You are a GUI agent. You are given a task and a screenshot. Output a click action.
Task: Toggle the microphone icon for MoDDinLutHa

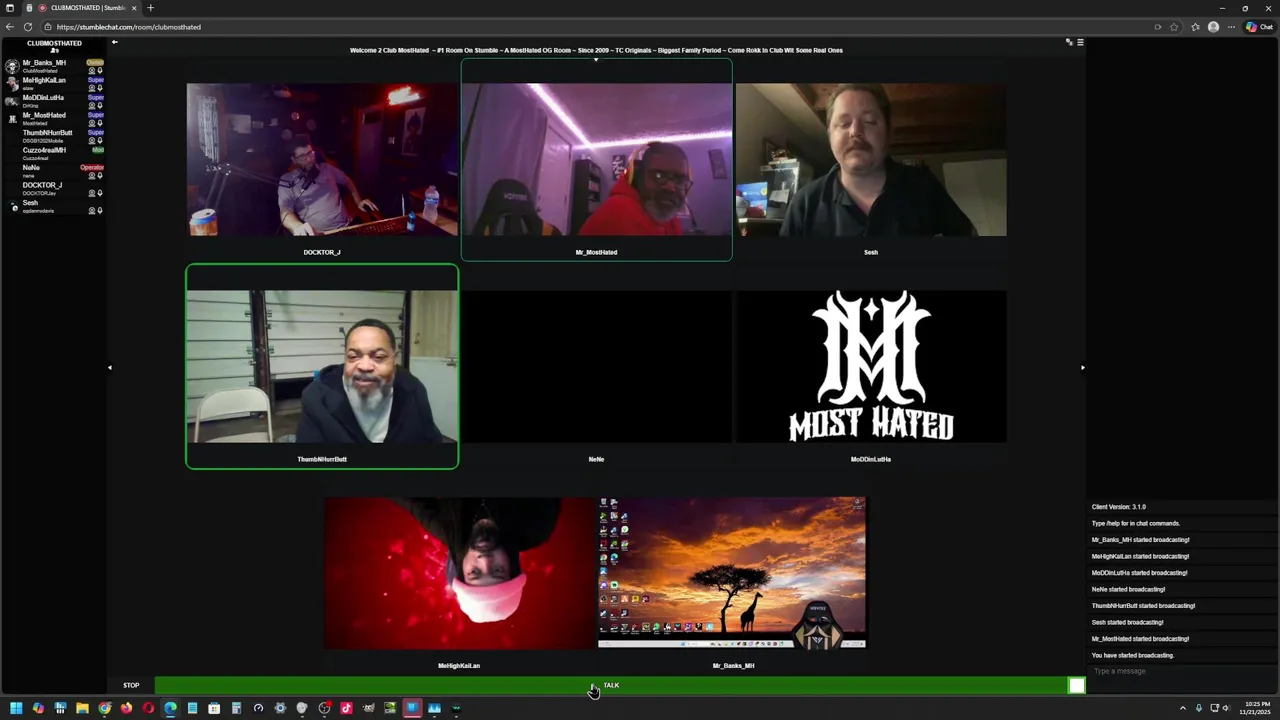(100, 106)
